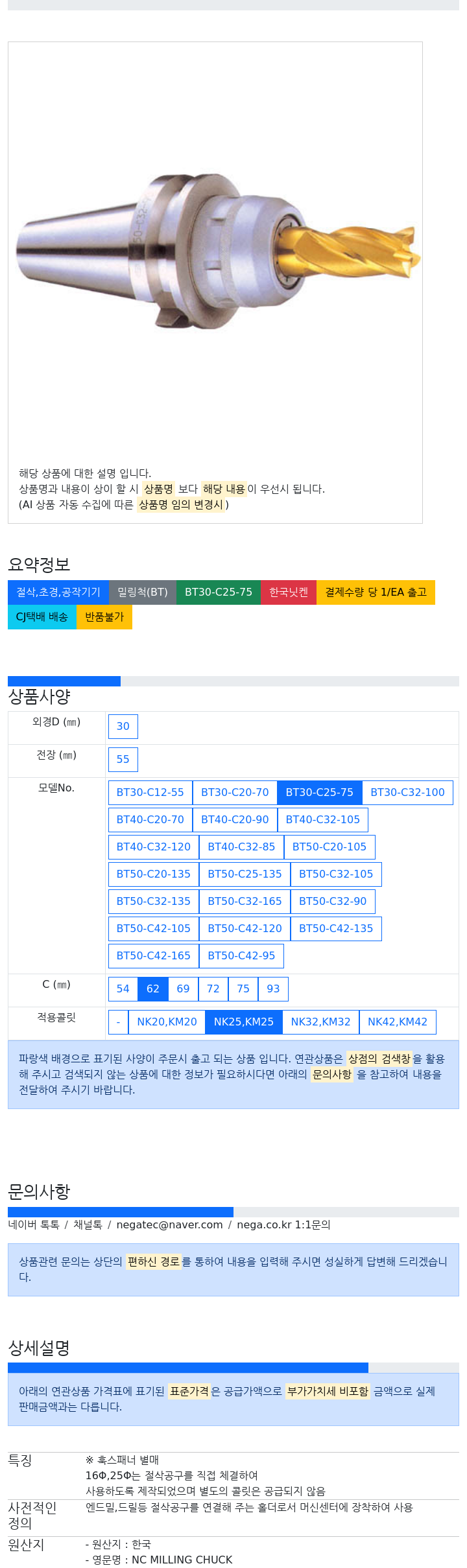Screen dimensions: 467x1568
Task: Select model BT30-C12-55
Action: click(x=150, y=792)
